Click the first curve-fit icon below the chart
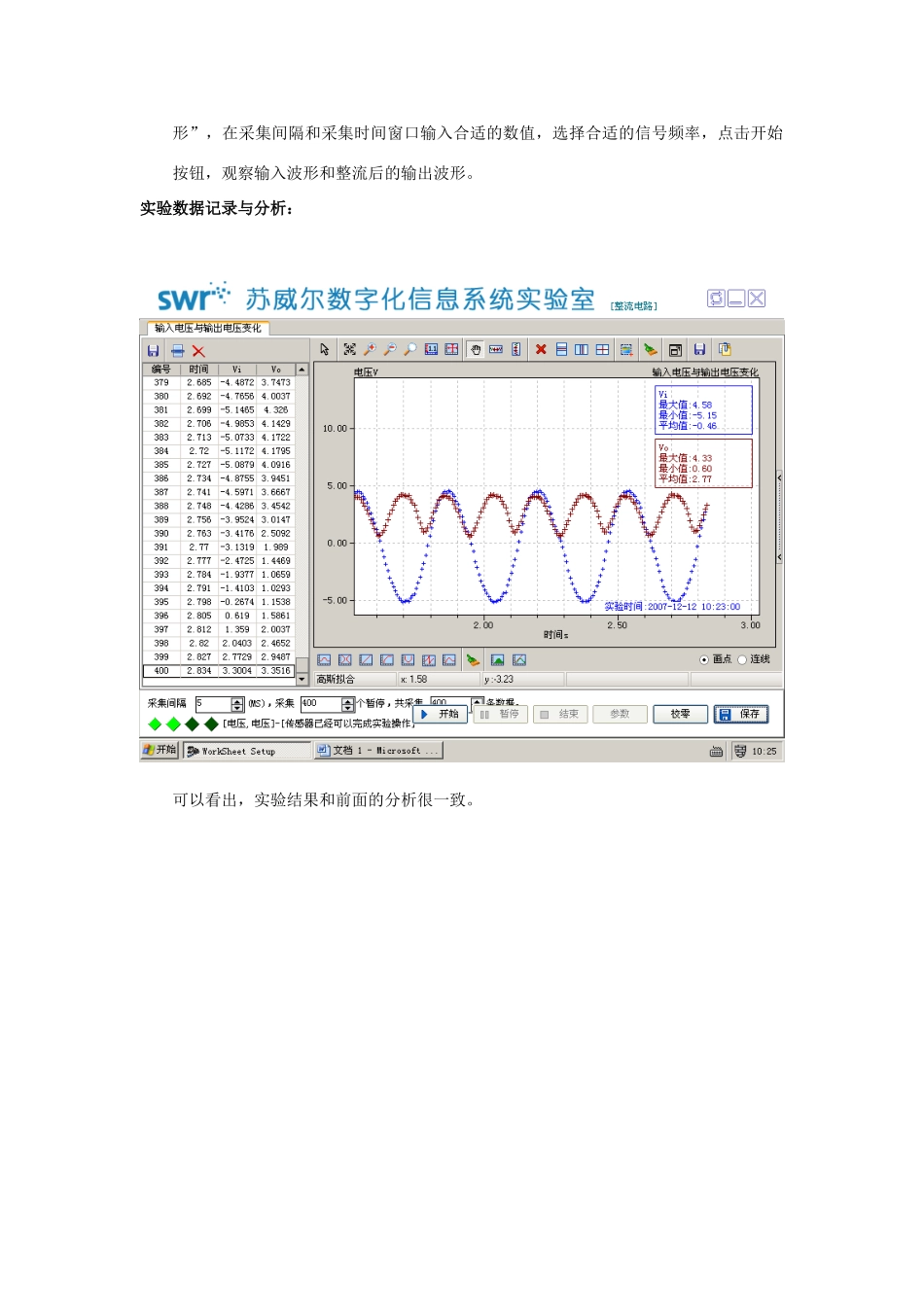Screen dimensions: 924x1307 (325, 660)
